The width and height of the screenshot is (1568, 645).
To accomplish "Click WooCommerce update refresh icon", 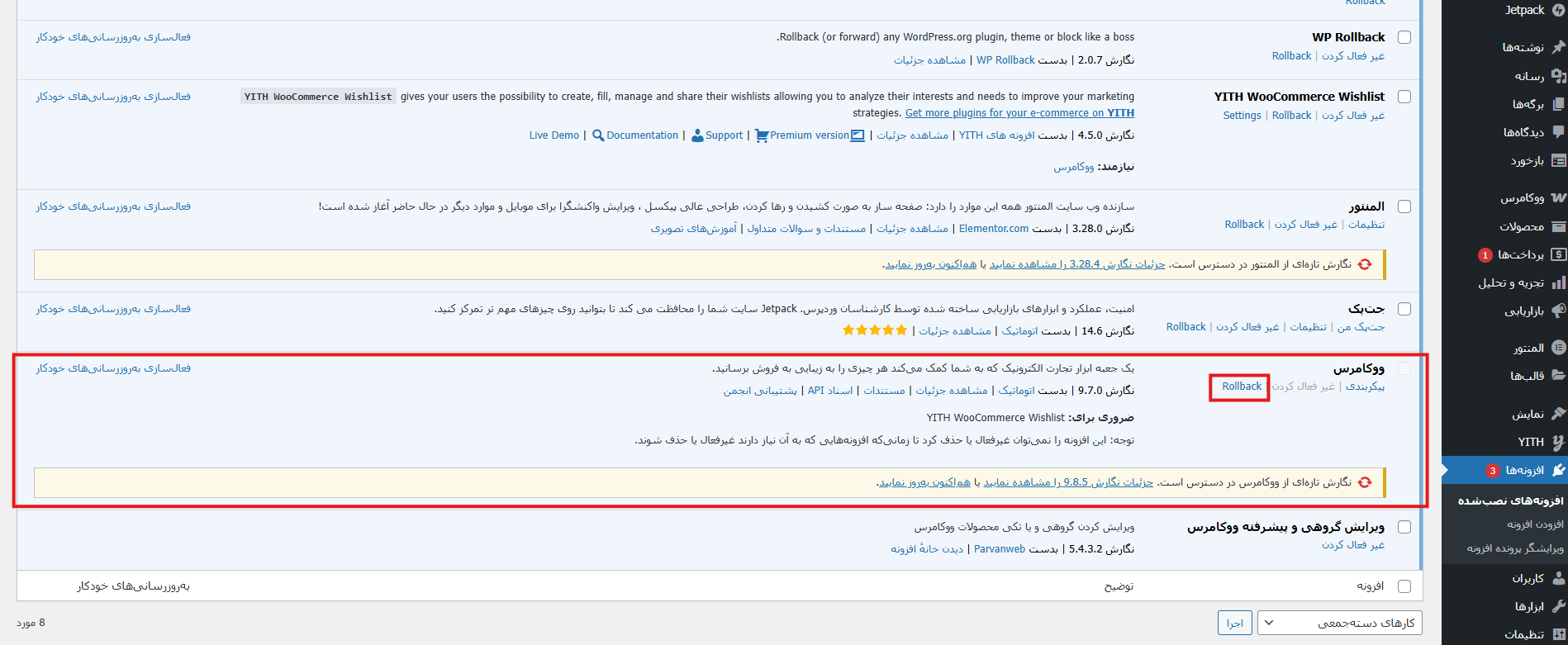I will (x=1365, y=482).
